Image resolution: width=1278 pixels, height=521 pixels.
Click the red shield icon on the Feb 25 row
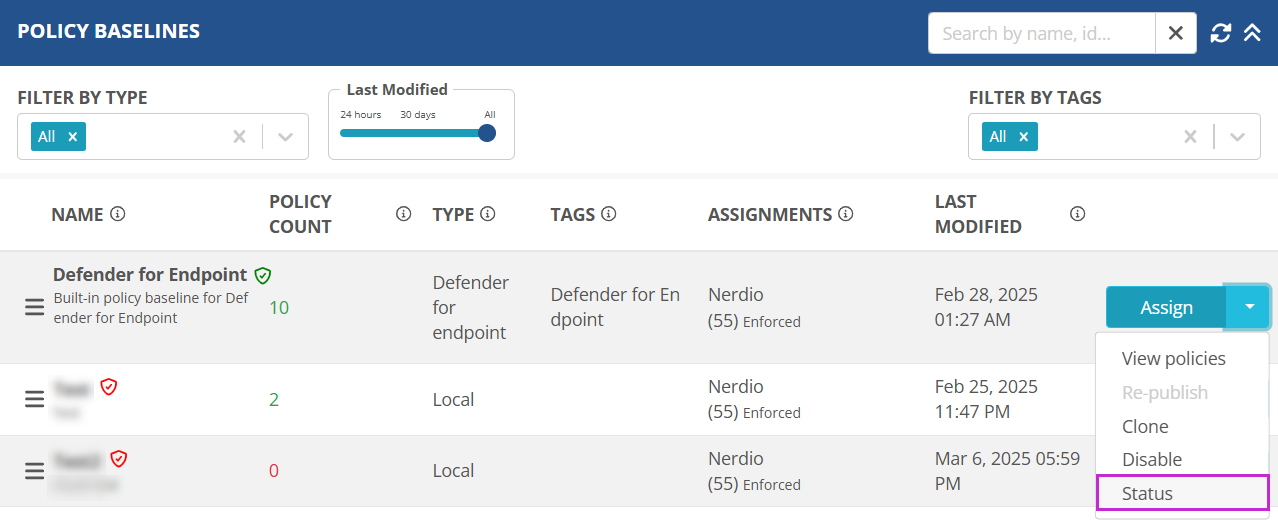109,387
